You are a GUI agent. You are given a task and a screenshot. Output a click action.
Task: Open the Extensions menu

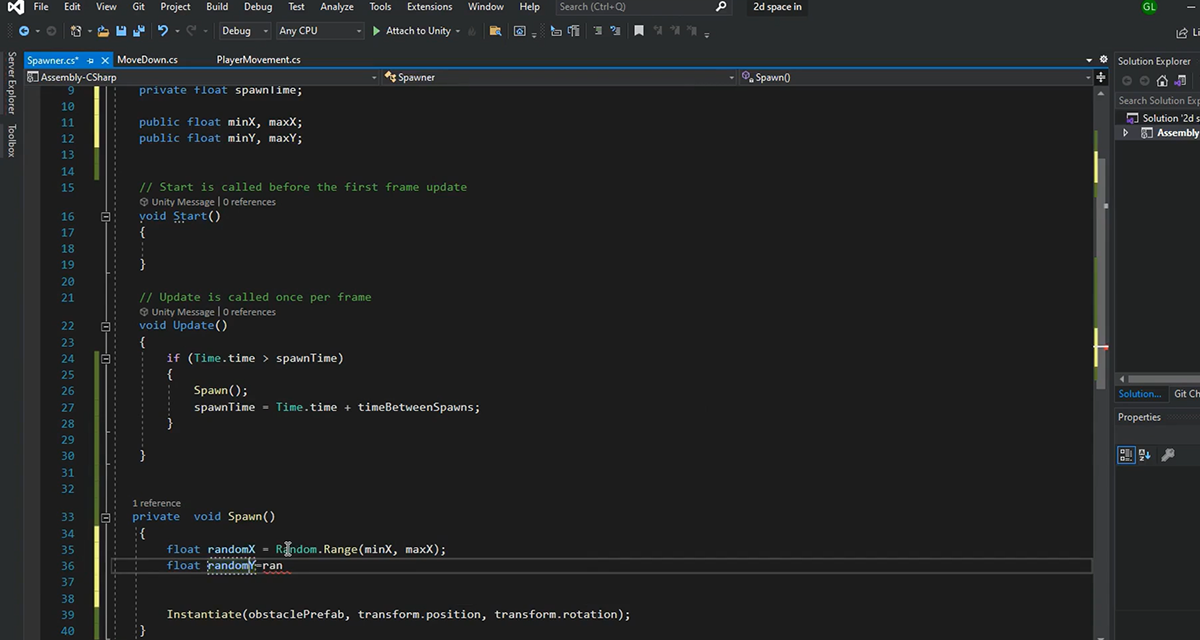click(429, 7)
